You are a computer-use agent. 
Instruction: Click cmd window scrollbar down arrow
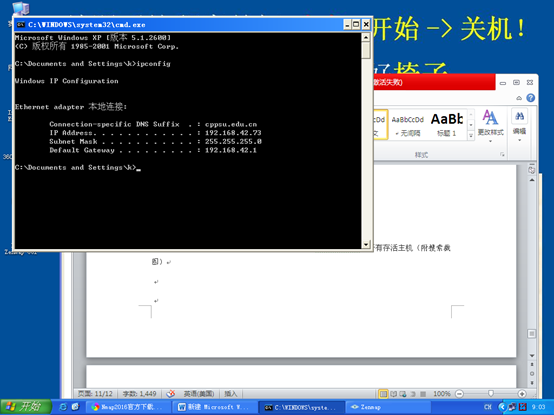[366, 244]
